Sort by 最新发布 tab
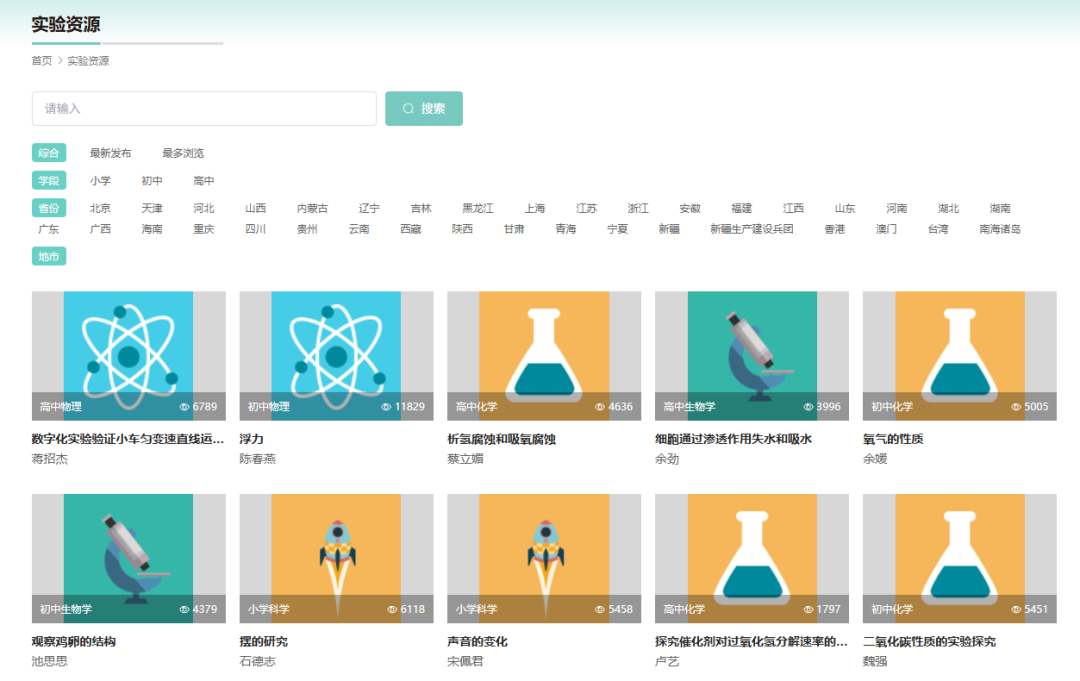 (110, 153)
